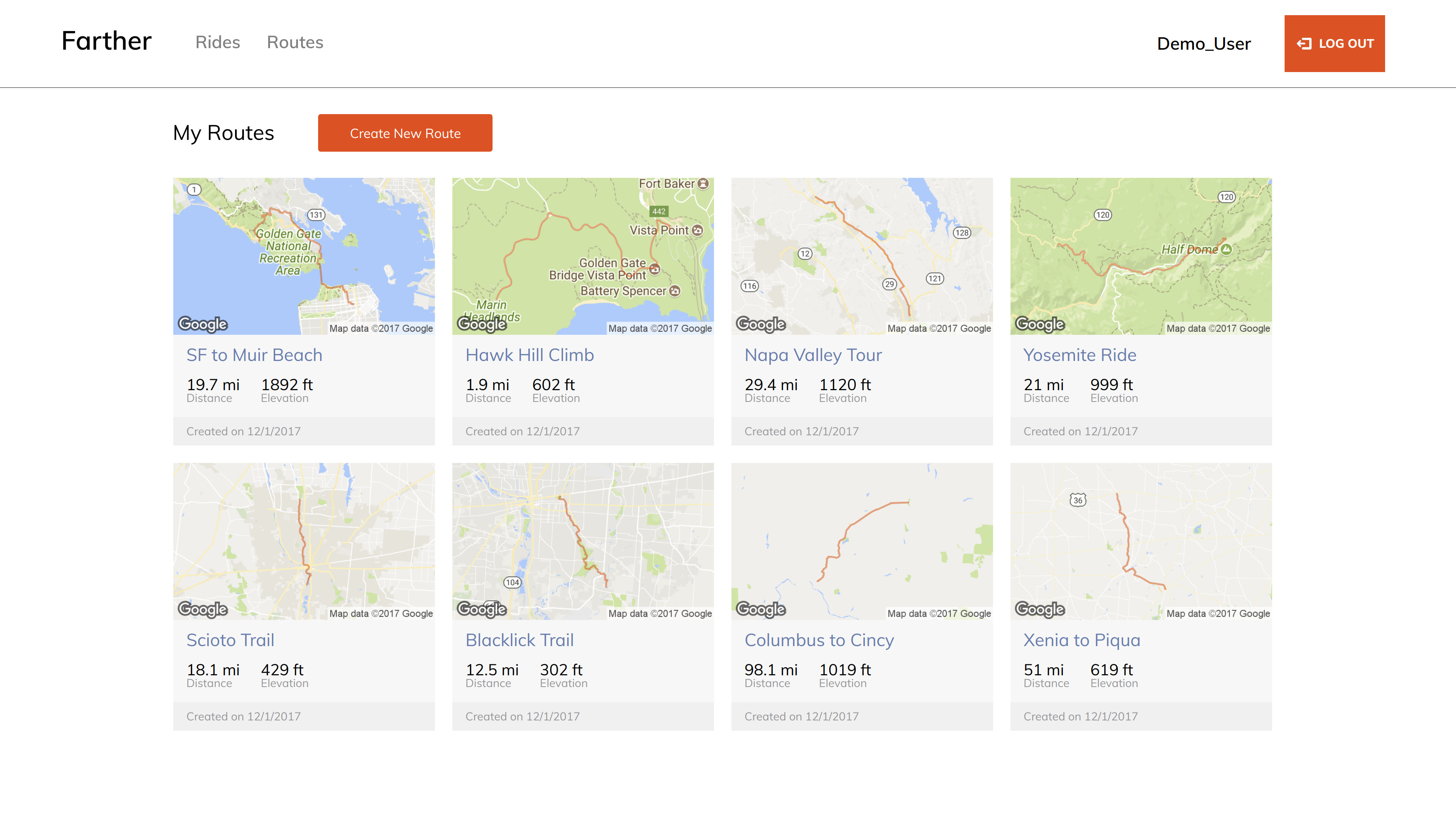Click Fort Baker marker icon on map
This screenshot has width=1456, height=819.
pos(703,184)
